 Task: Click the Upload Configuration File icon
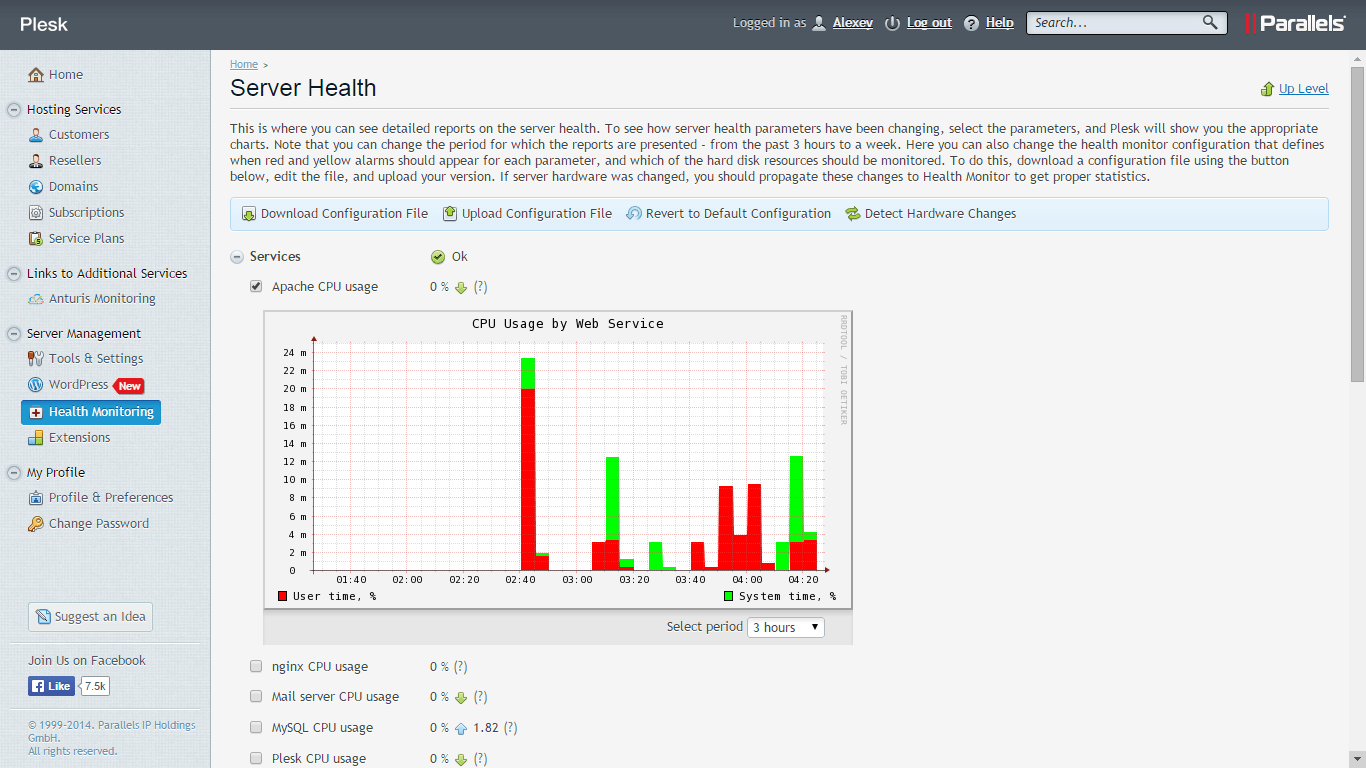pos(450,214)
